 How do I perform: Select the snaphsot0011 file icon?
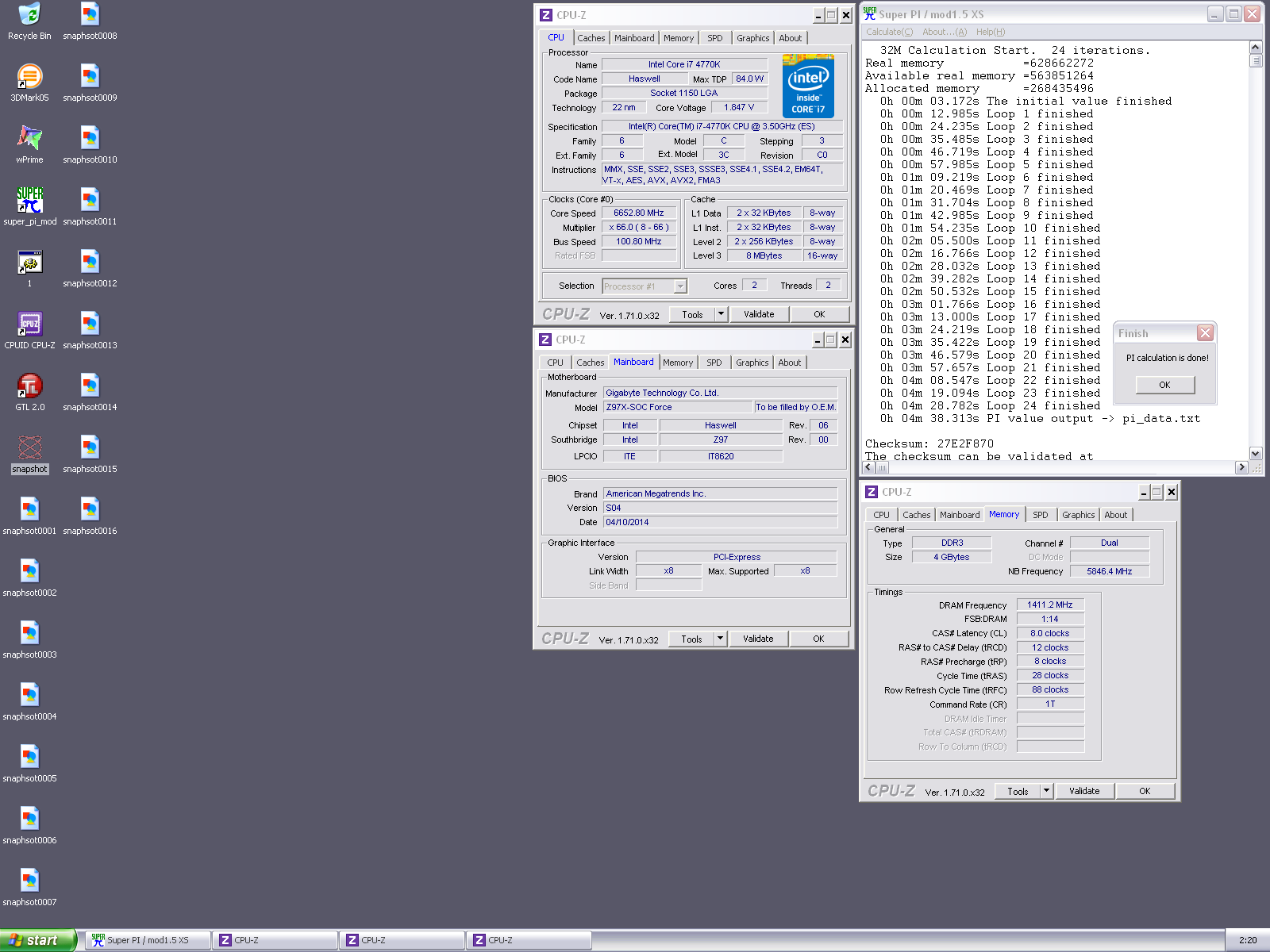point(90,206)
